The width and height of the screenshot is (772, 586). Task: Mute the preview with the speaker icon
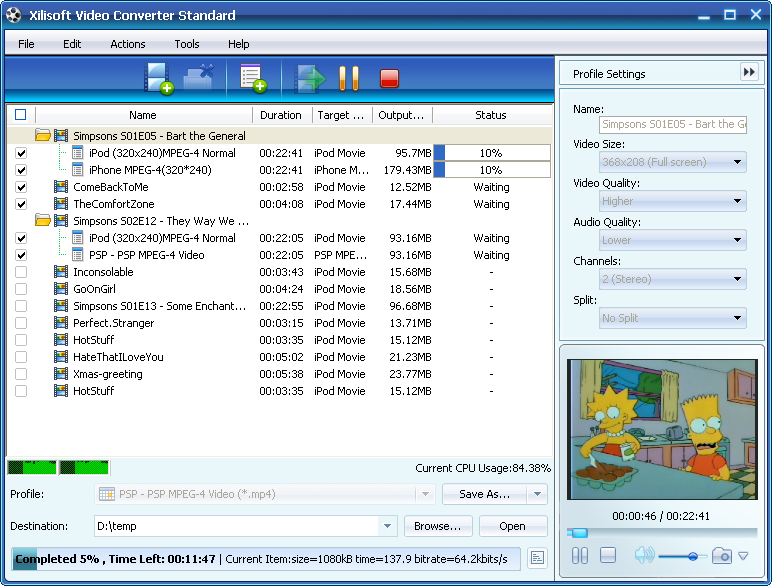click(644, 555)
